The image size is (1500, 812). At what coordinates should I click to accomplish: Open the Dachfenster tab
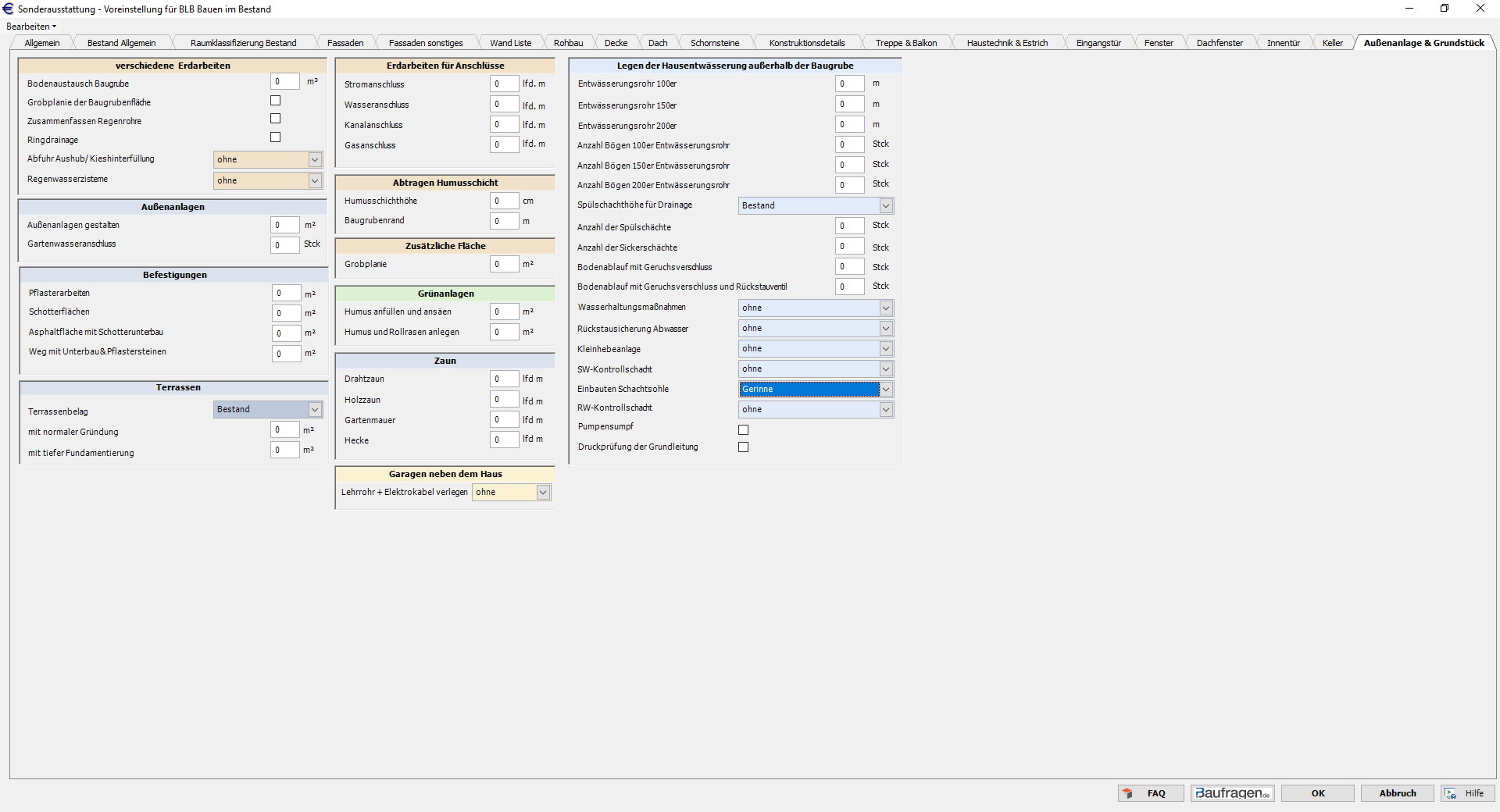coord(1219,43)
